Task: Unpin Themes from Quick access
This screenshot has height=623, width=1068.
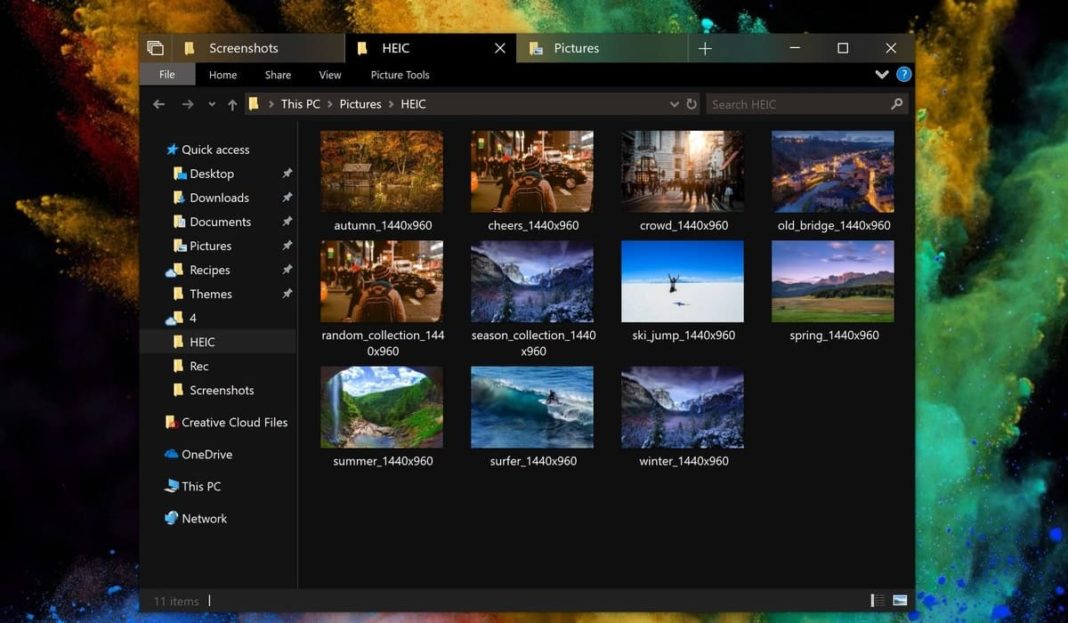Action: (287, 293)
